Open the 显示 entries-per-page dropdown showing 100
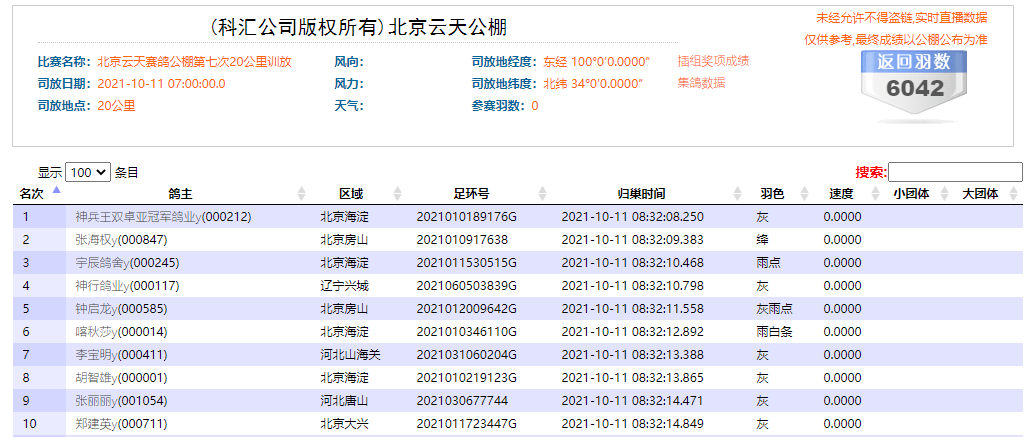Viewport: 1027px width, 437px height. tap(88, 172)
